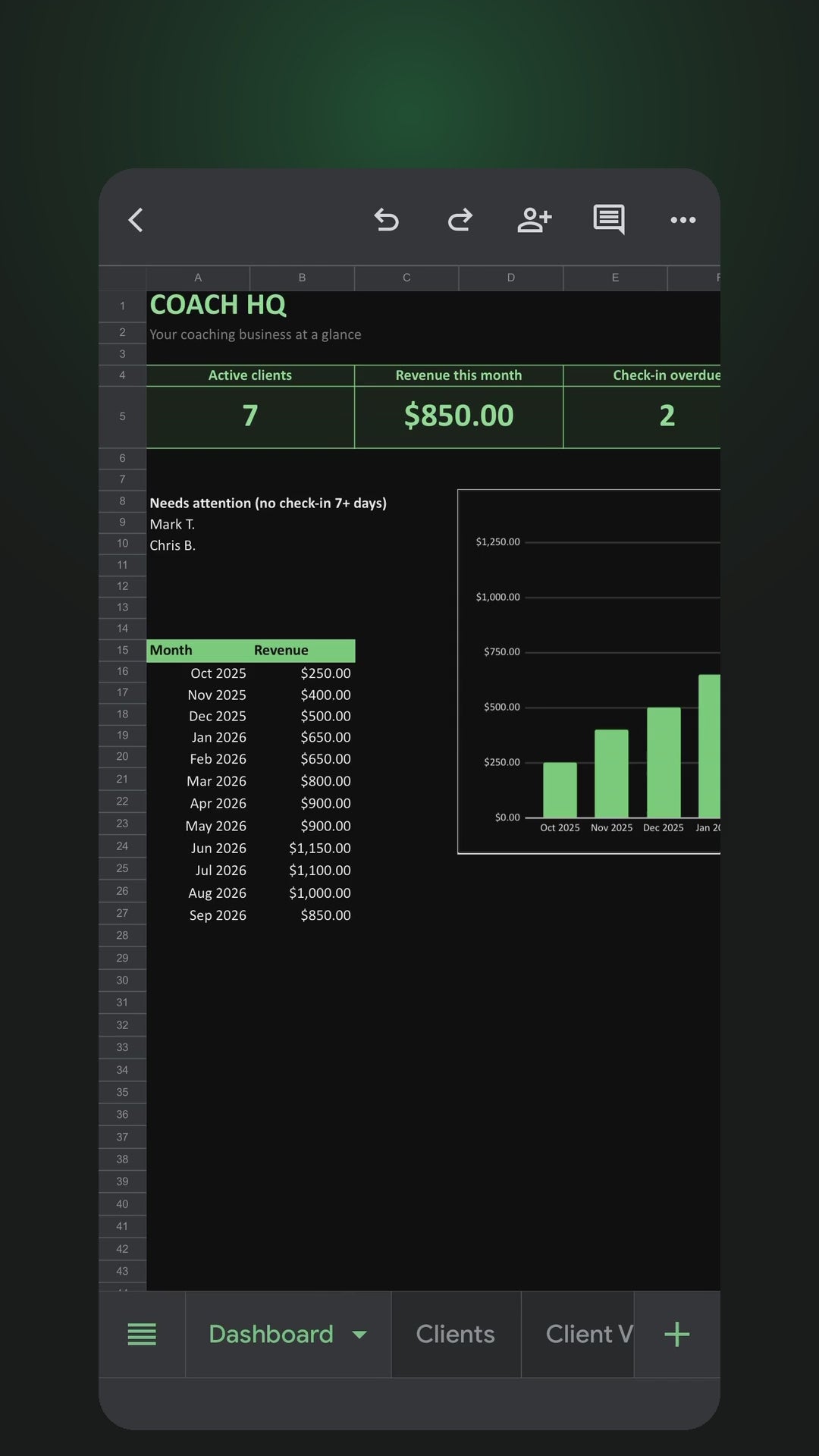Select the Dec 2025 month cell
This screenshot has width=819, height=1456.
[x=198, y=716]
